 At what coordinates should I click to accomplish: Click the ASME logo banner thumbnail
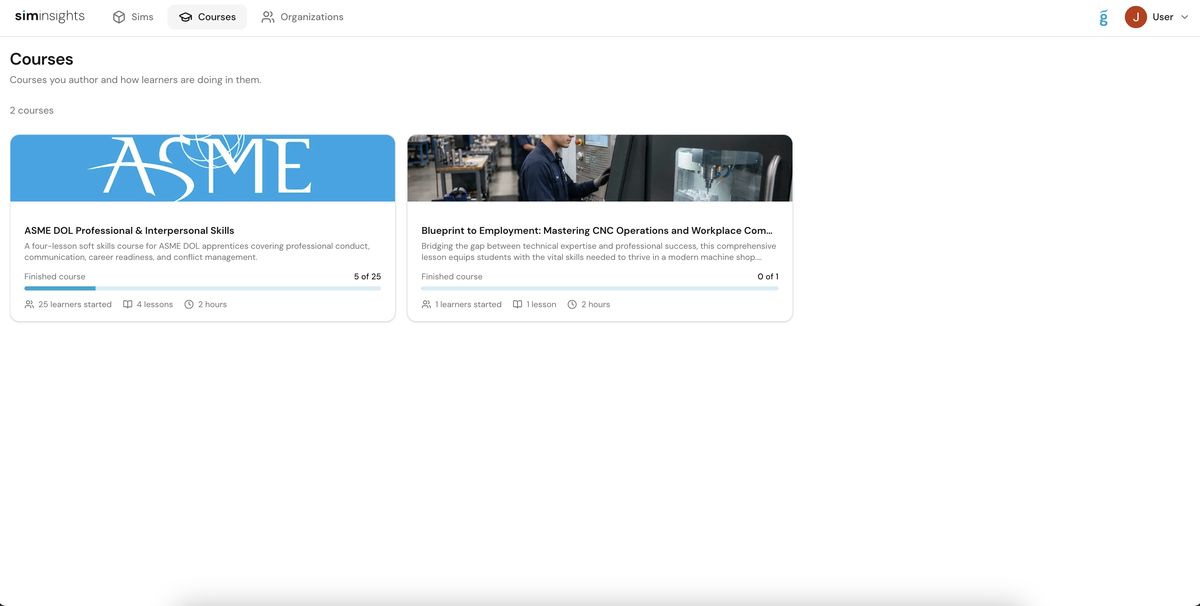click(x=202, y=168)
